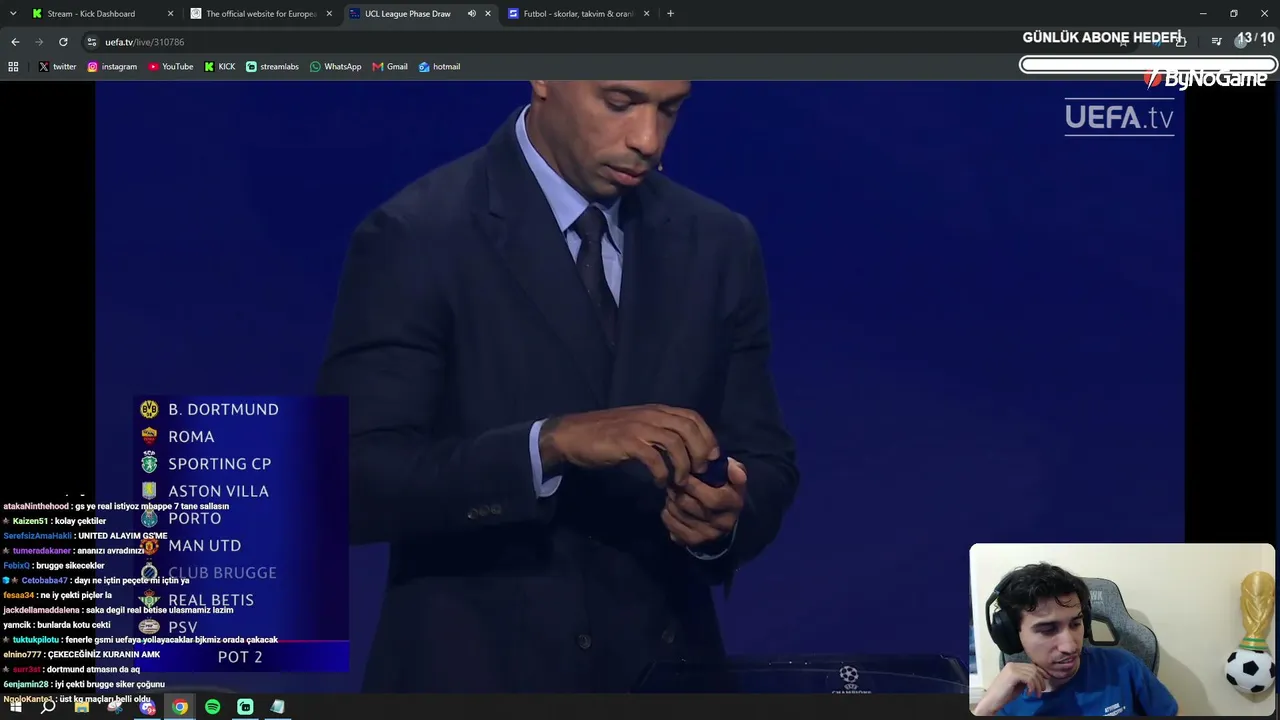Open site information icon beside uefa.tv address
This screenshot has height=720, width=1280.
91,42
